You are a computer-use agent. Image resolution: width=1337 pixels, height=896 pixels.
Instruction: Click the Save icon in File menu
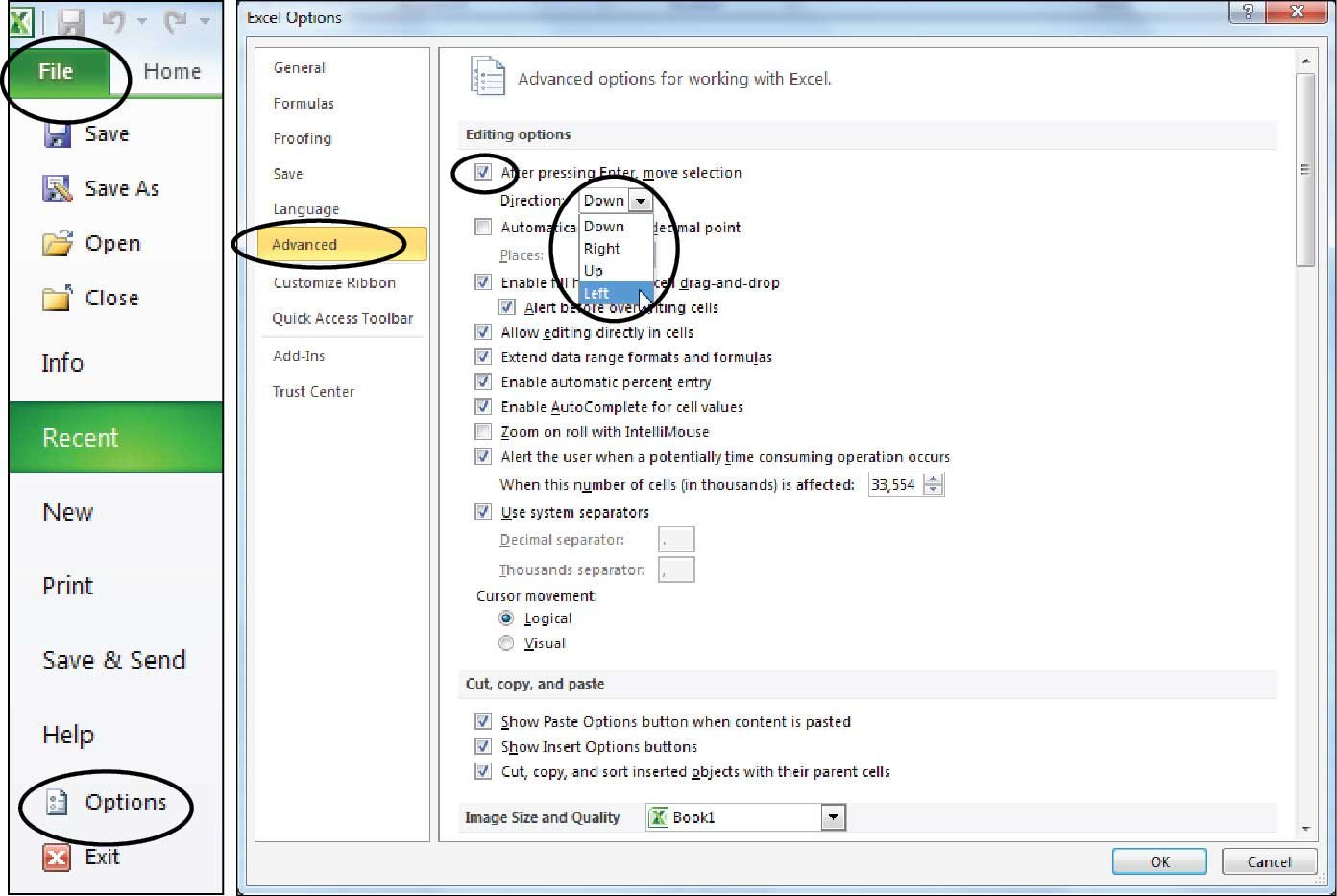click(x=58, y=134)
